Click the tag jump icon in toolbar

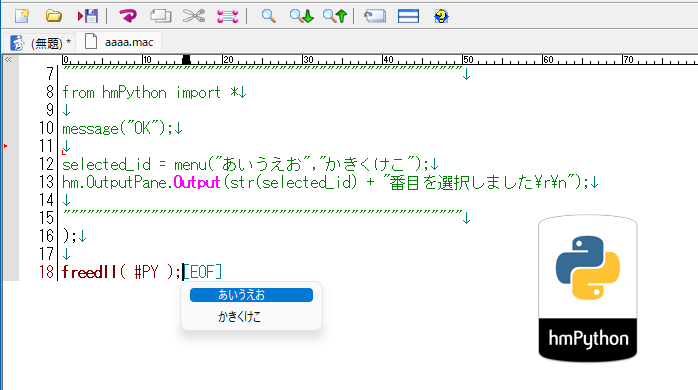click(375, 16)
